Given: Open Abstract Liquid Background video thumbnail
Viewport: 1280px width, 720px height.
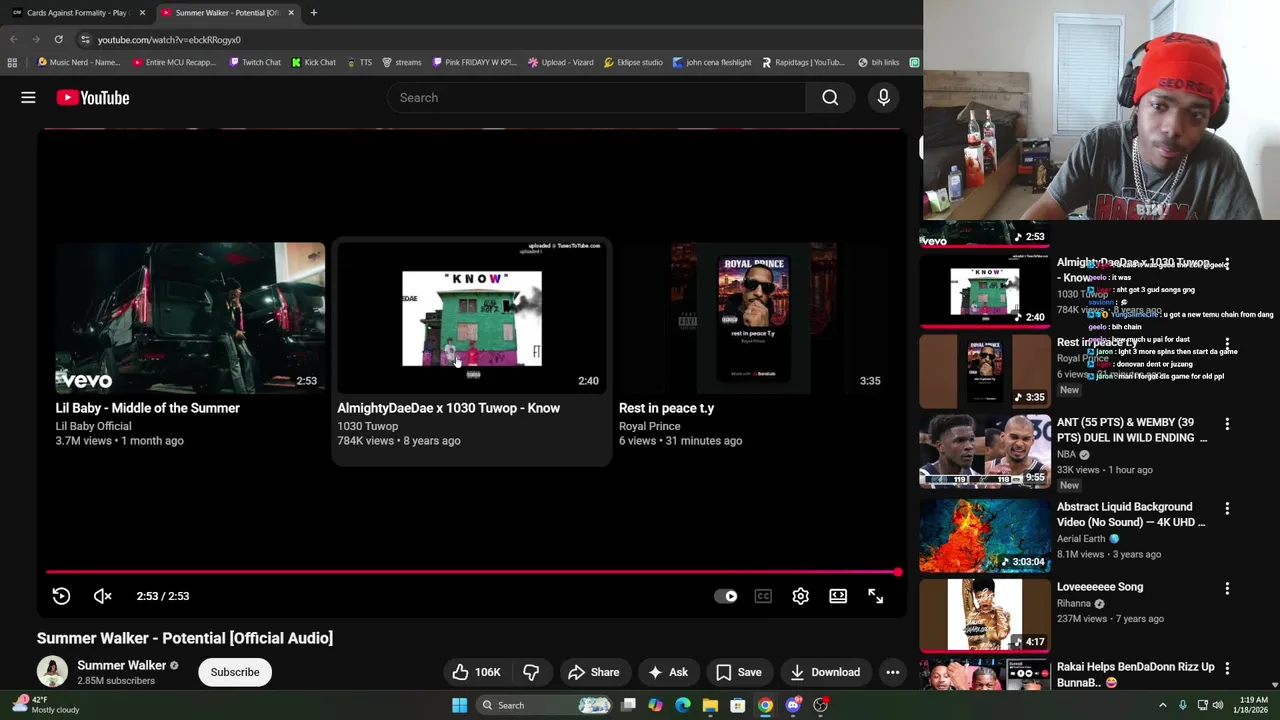Looking at the screenshot, I should tap(985, 535).
